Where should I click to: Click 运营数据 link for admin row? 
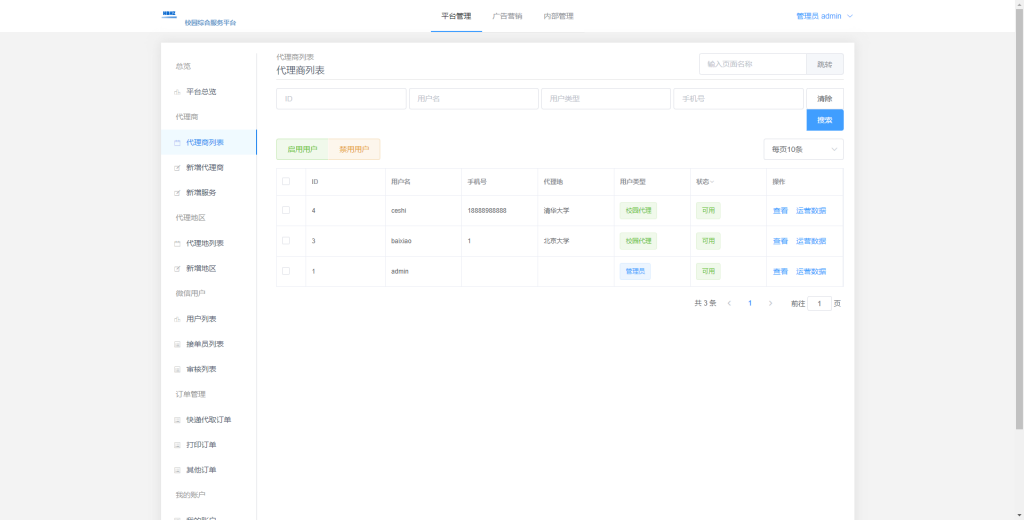tap(811, 271)
